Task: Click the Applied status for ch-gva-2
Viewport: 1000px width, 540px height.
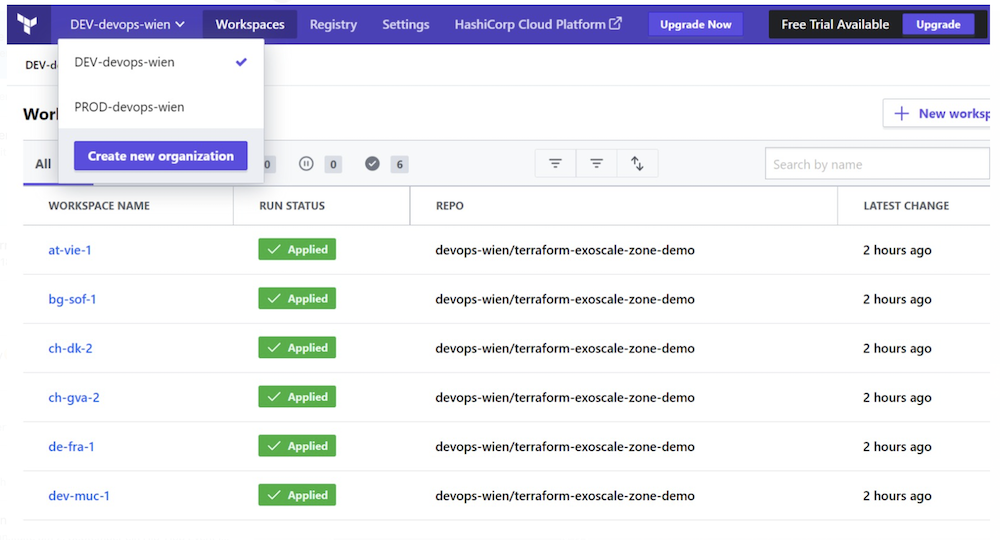Action: [297, 397]
